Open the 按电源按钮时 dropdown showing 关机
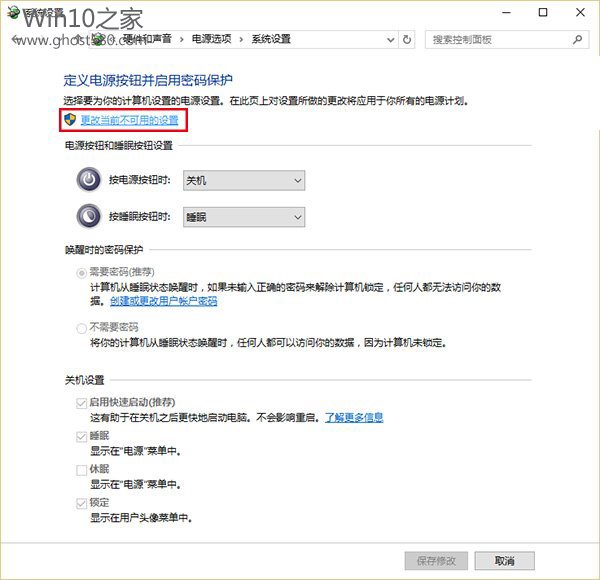600x580 pixels. coord(244,180)
